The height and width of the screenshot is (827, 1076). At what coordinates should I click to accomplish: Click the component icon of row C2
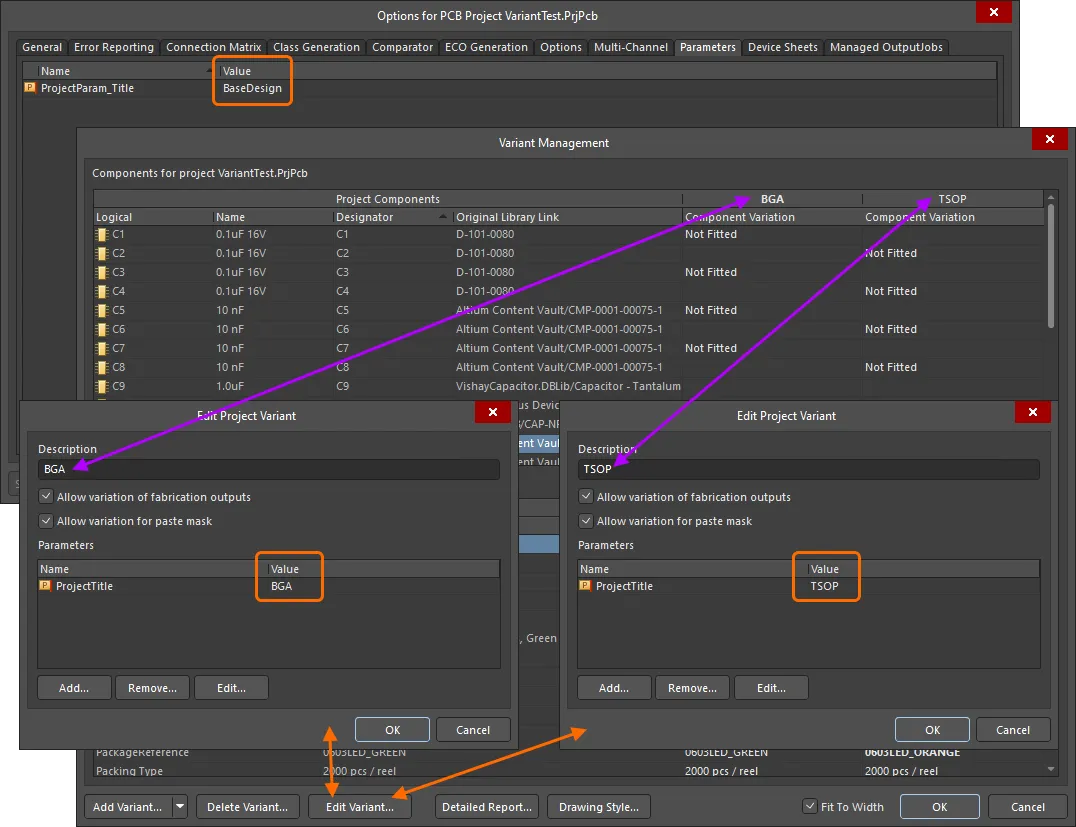pyautogui.click(x=102, y=253)
